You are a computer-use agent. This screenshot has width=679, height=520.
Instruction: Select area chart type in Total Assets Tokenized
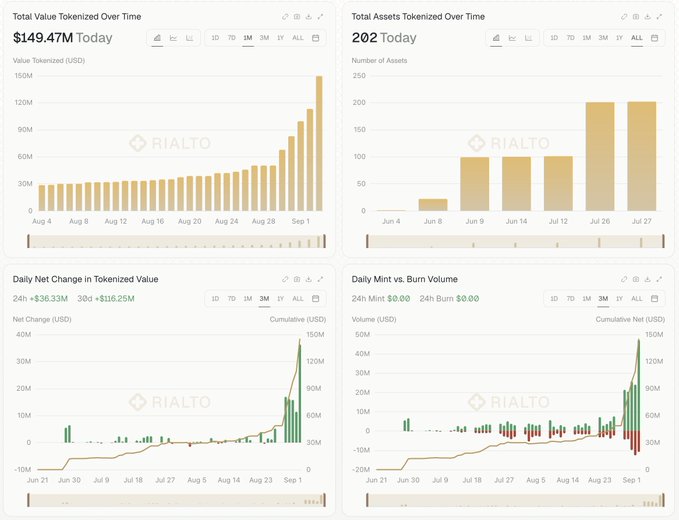[496, 38]
